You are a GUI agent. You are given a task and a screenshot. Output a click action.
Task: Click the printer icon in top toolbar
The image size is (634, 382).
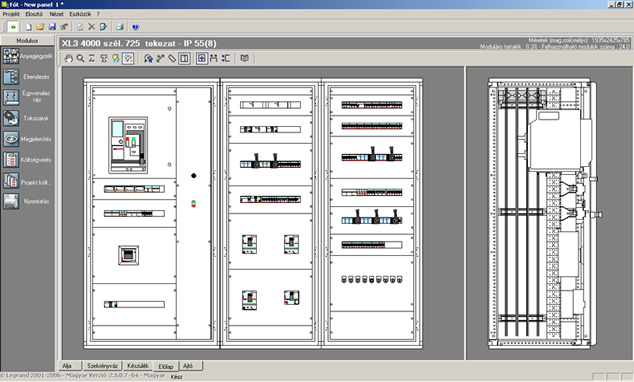click(120, 27)
